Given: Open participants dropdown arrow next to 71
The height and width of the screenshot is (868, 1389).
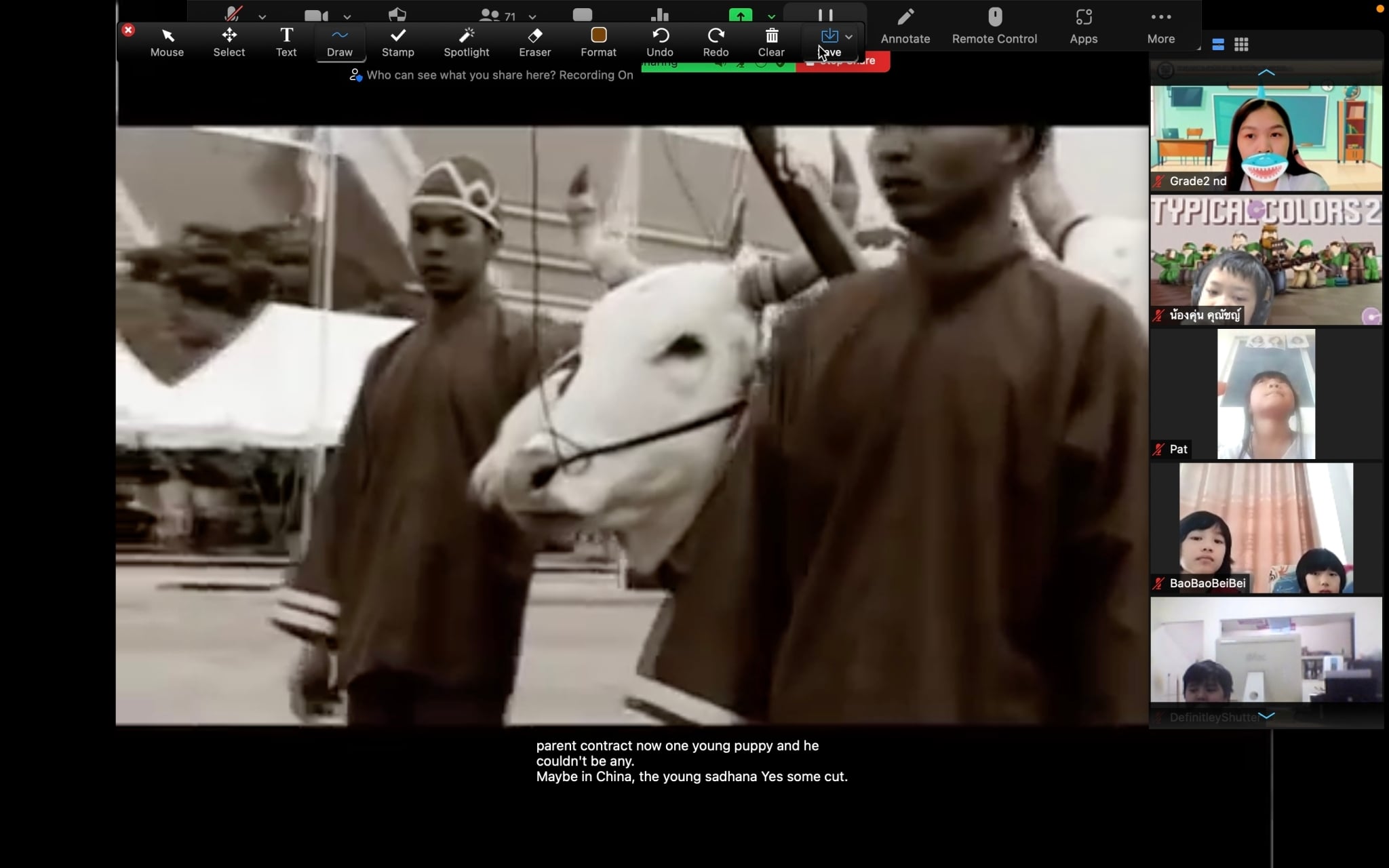Looking at the screenshot, I should click(x=532, y=17).
